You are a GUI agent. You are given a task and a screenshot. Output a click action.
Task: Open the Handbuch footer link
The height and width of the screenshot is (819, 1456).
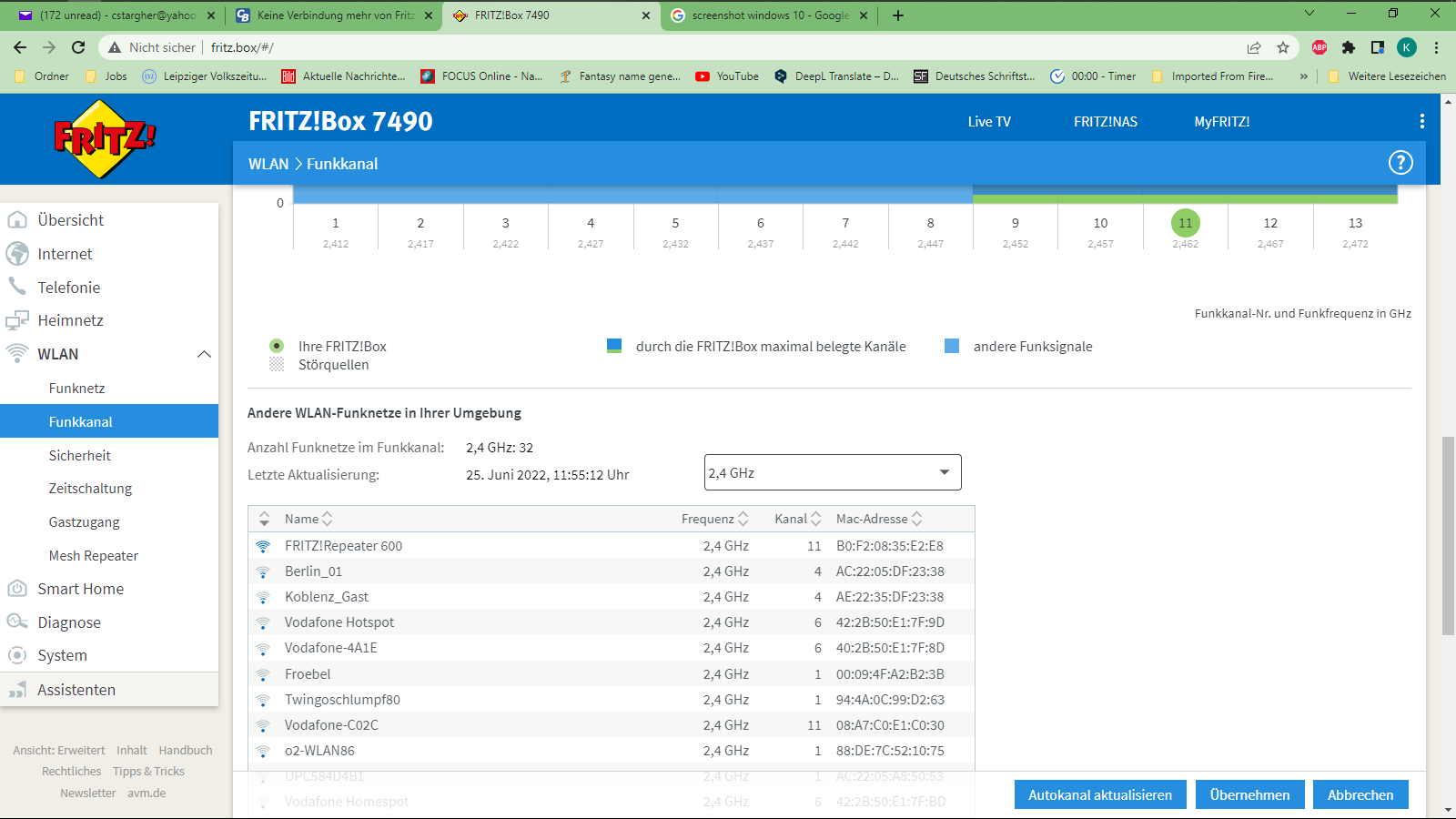(186, 751)
